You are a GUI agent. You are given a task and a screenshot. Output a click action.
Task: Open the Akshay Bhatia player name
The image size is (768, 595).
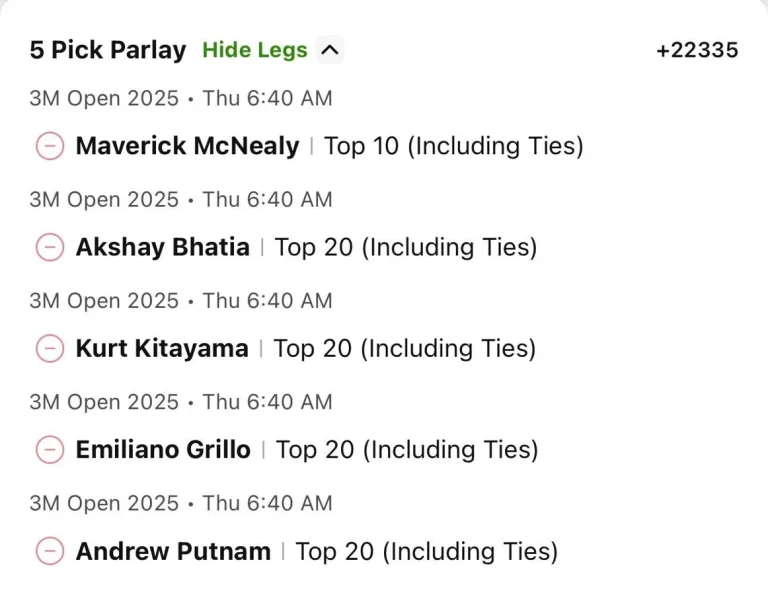(x=162, y=247)
